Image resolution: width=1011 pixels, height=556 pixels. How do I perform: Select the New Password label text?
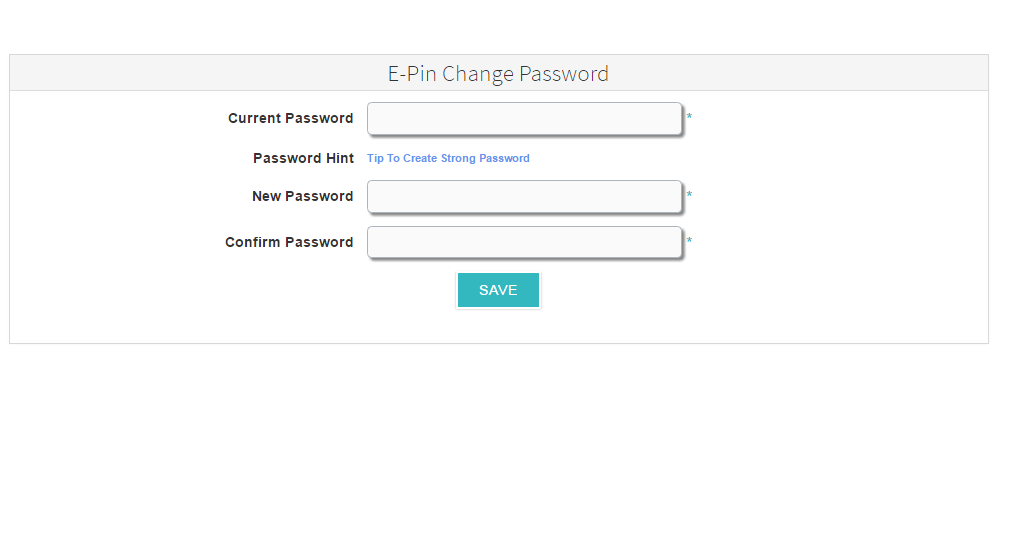click(x=302, y=196)
